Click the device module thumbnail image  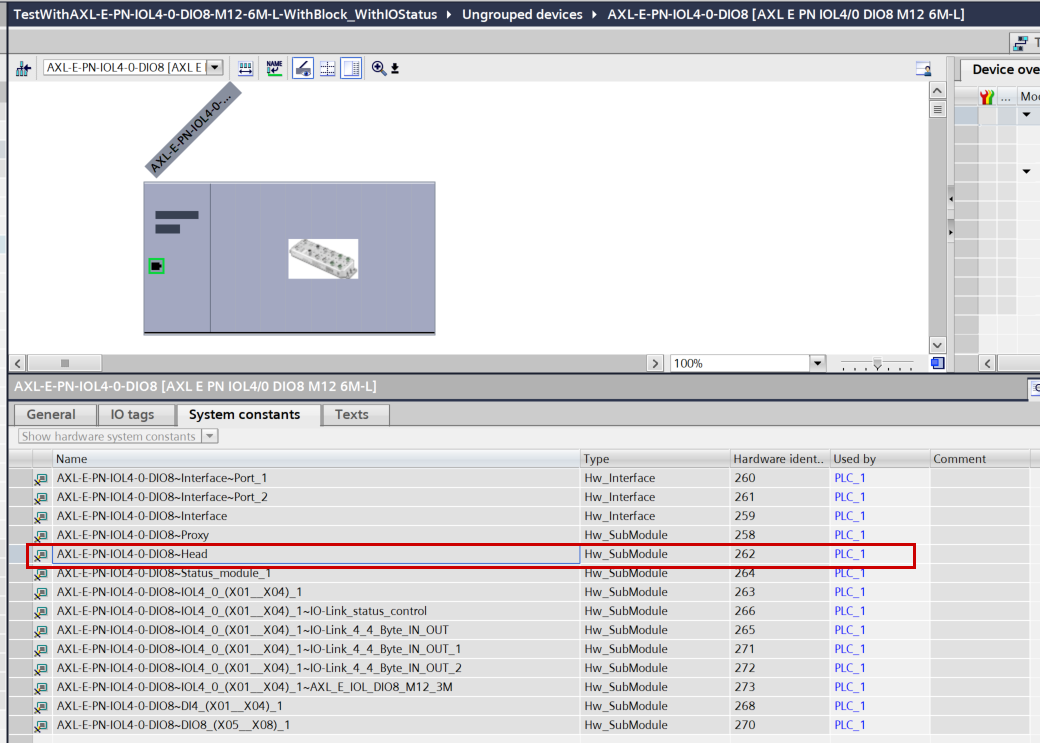coord(323,258)
